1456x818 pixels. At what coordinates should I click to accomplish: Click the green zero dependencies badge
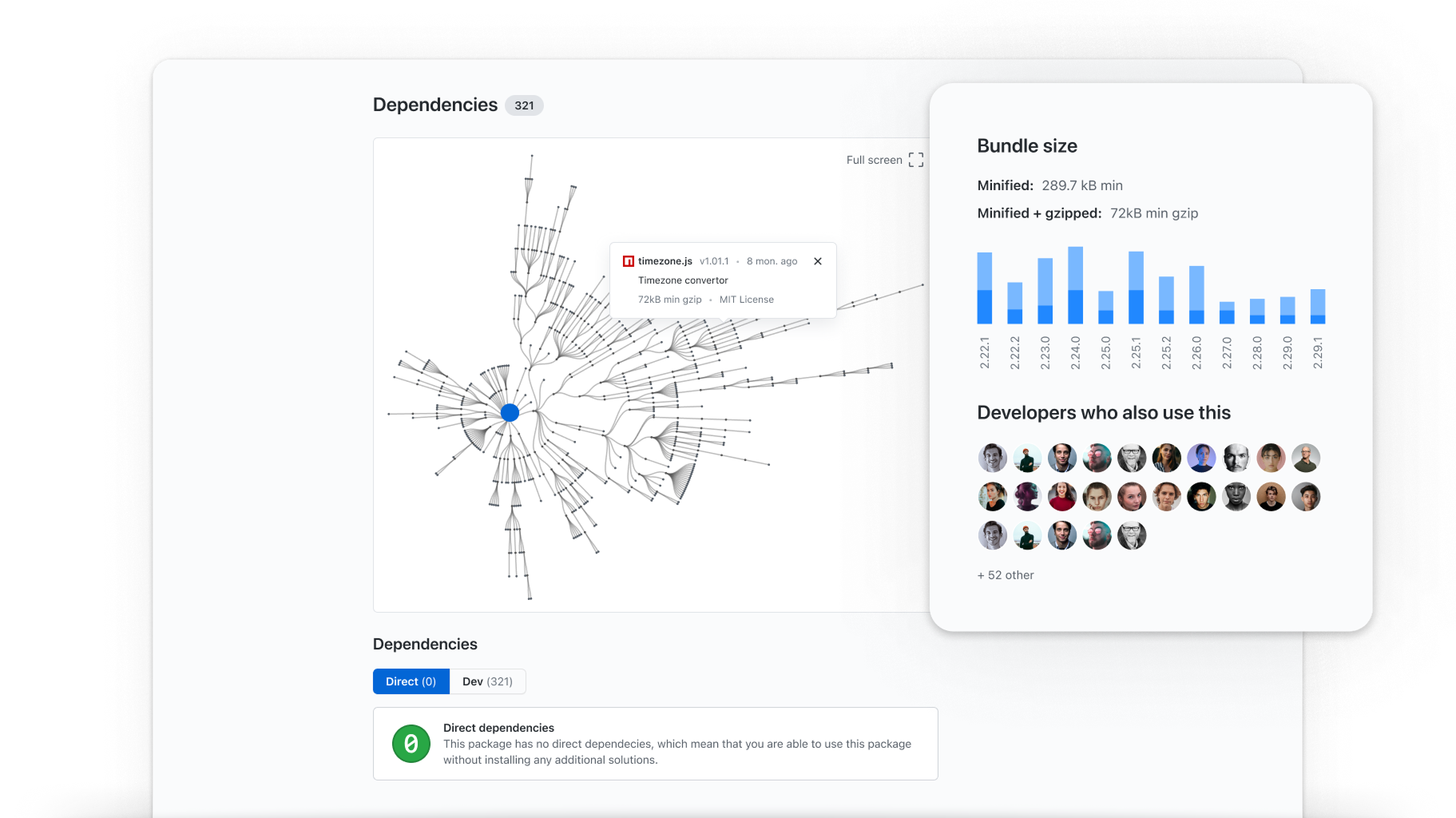point(411,744)
